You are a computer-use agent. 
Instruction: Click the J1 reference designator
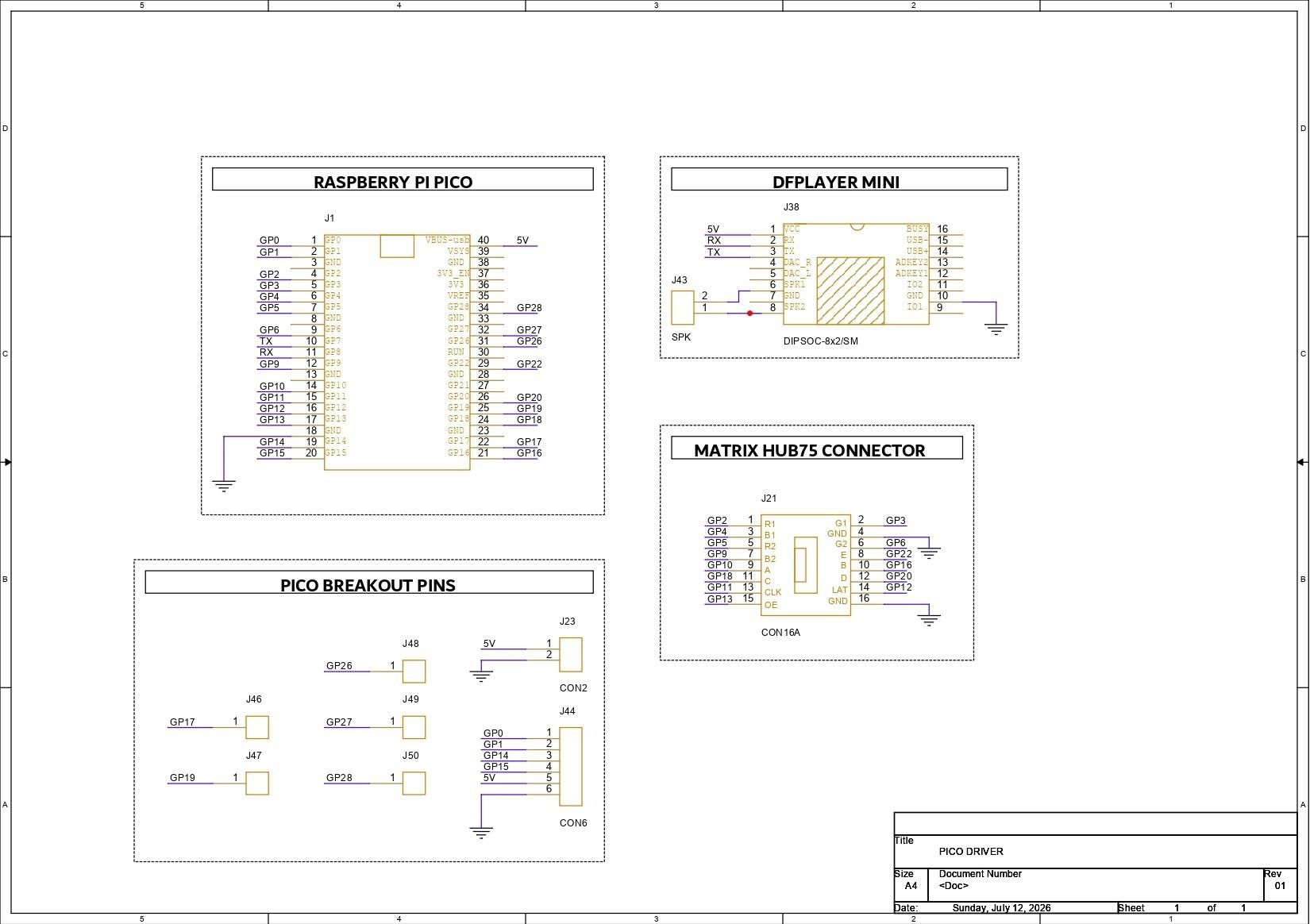(x=329, y=218)
